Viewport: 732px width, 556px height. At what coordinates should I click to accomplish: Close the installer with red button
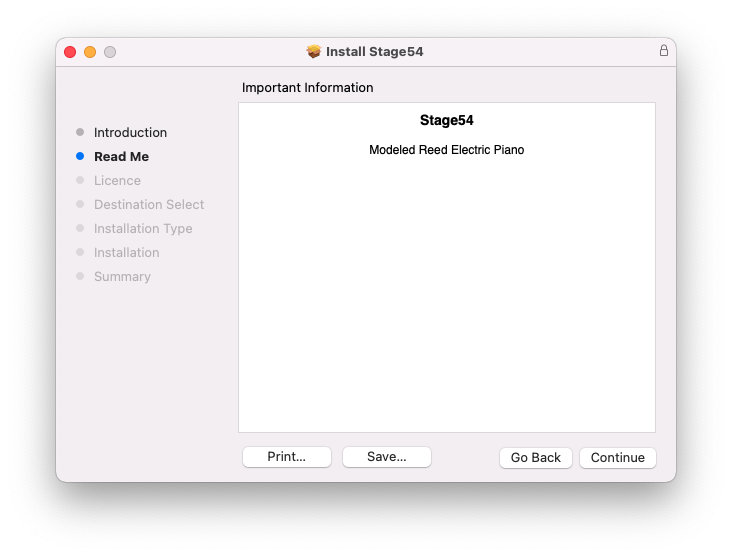pyautogui.click(x=70, y=52)
